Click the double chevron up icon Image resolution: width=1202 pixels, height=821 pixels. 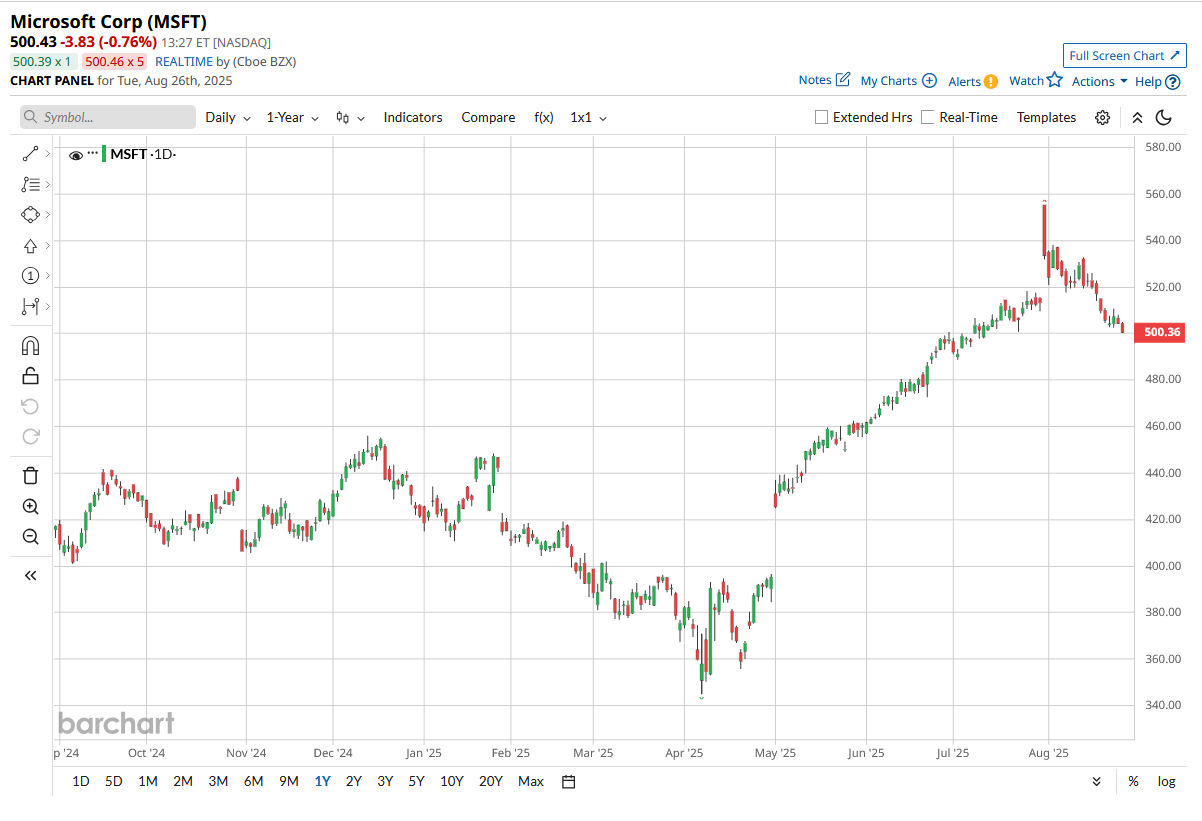(x=1137, y=118)
